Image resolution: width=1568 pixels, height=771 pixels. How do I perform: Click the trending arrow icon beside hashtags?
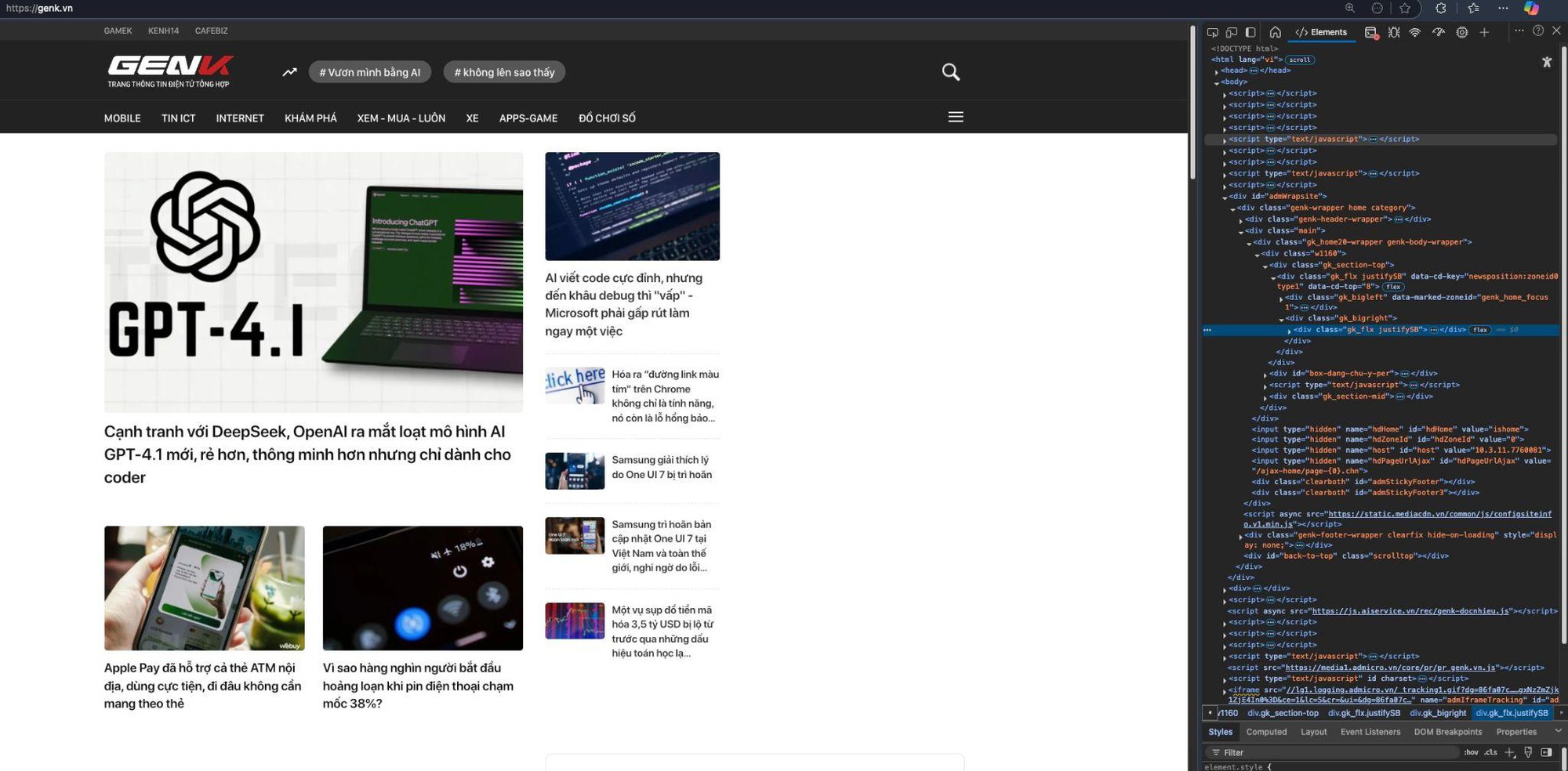[289, 72]
